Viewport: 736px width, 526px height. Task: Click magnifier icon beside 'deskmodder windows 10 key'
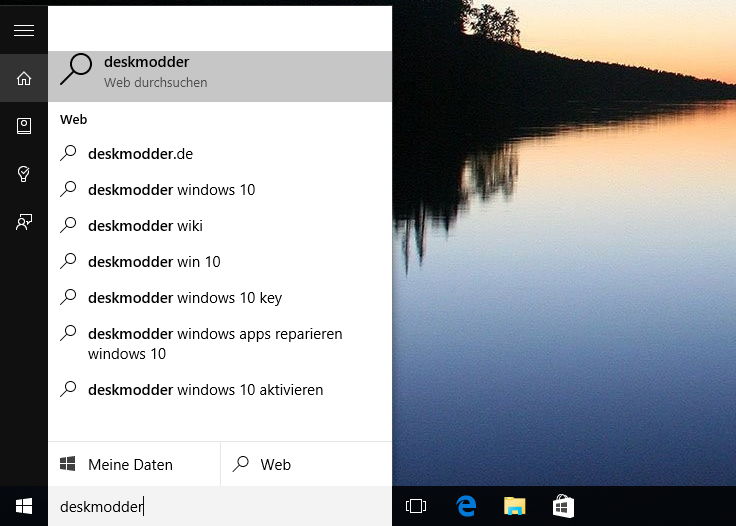(68, 297)
